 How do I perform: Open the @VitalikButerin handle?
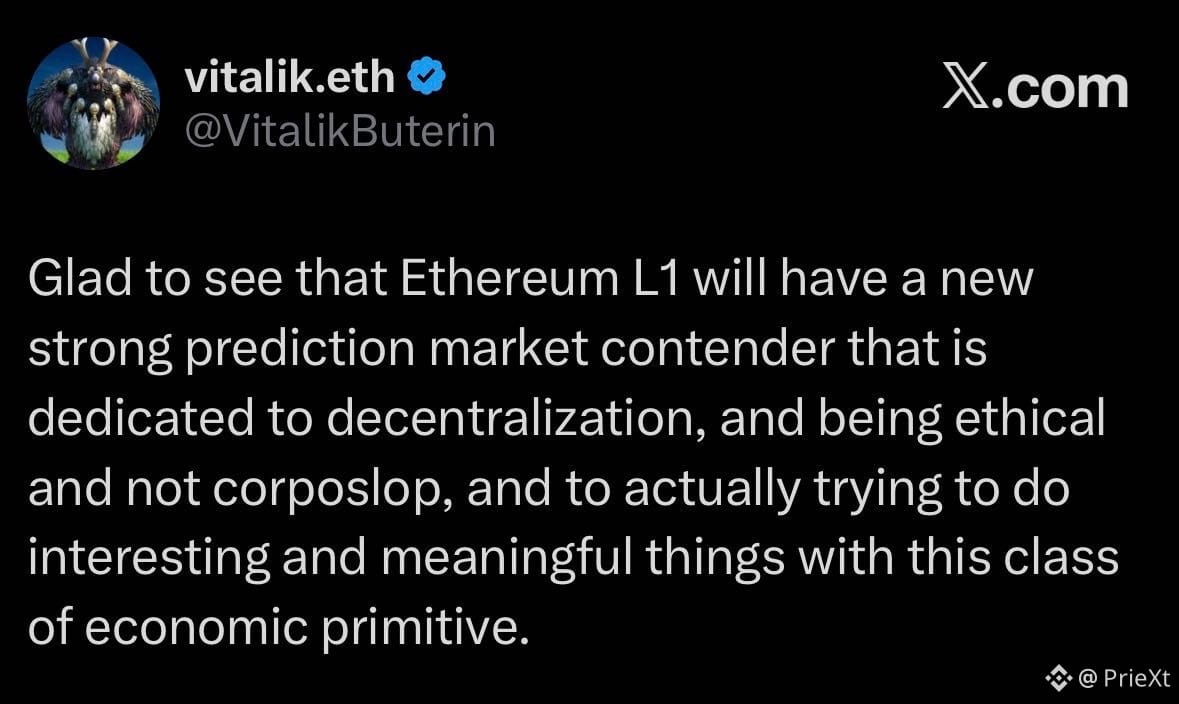tap(340, 131)
